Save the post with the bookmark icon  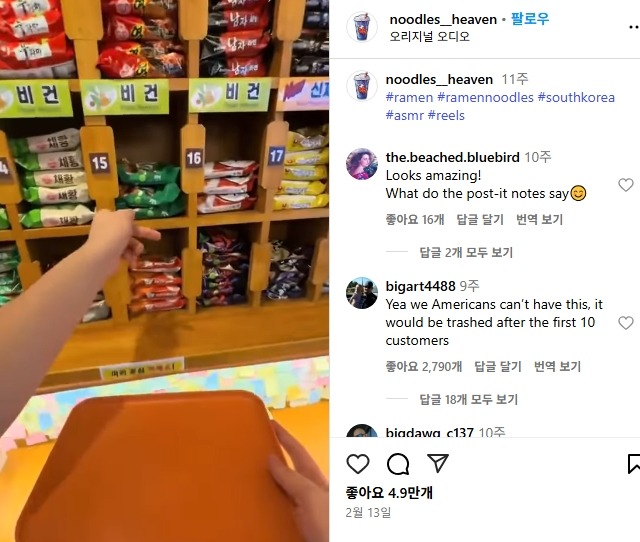[x=633, y=464]
